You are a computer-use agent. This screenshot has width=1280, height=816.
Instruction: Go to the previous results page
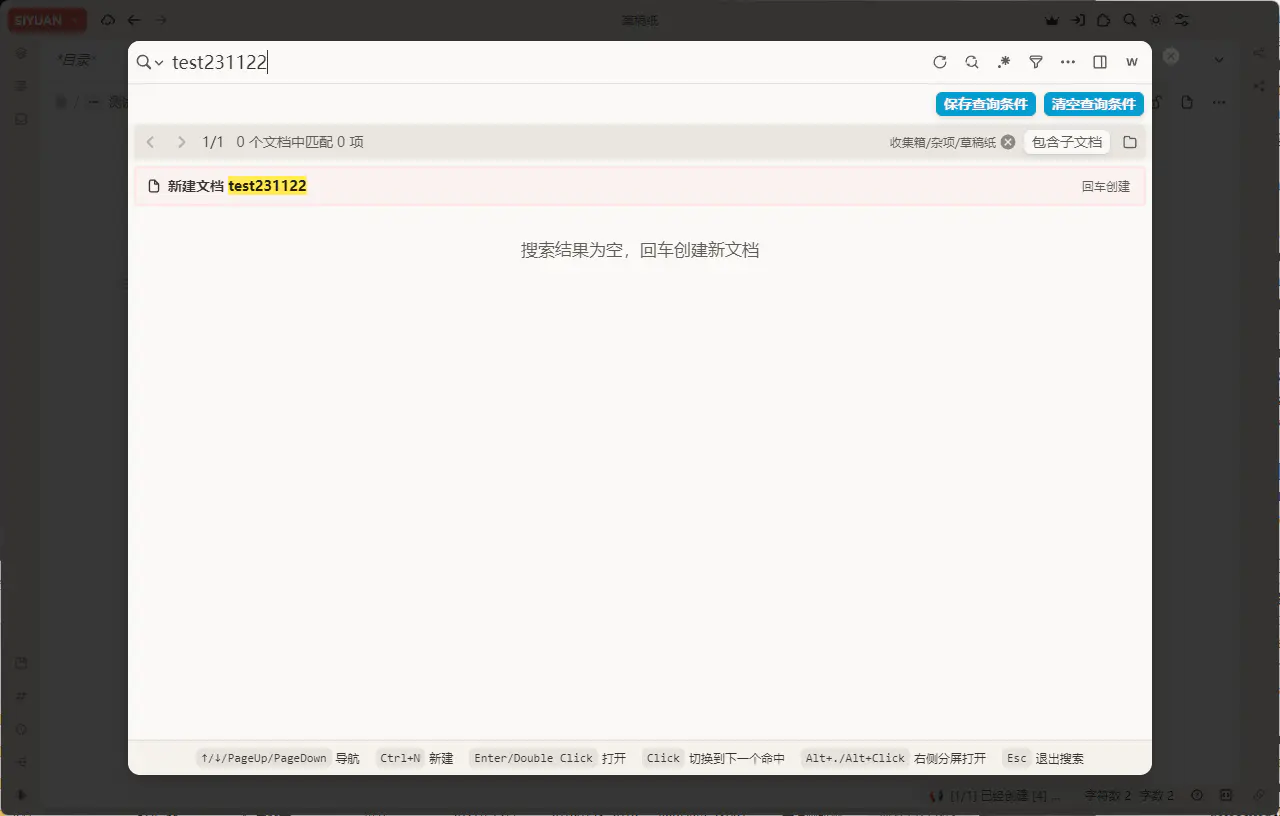[151, 142]
